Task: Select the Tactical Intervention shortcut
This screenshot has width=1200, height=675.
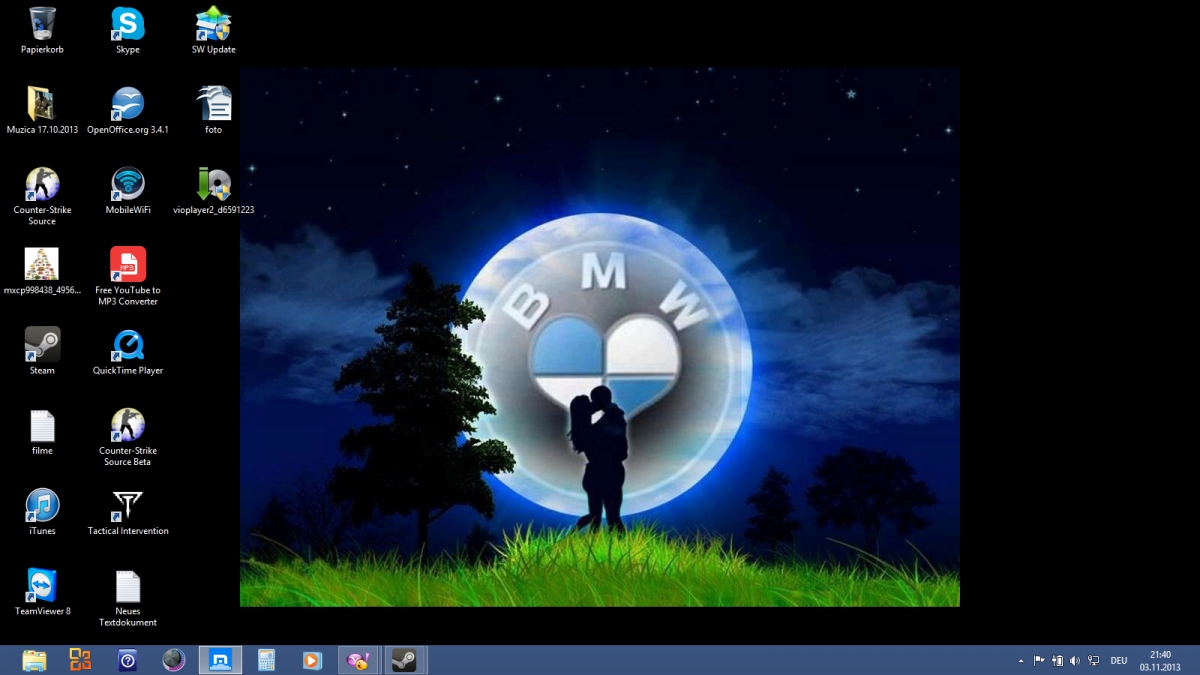Action: coord(128,512)
